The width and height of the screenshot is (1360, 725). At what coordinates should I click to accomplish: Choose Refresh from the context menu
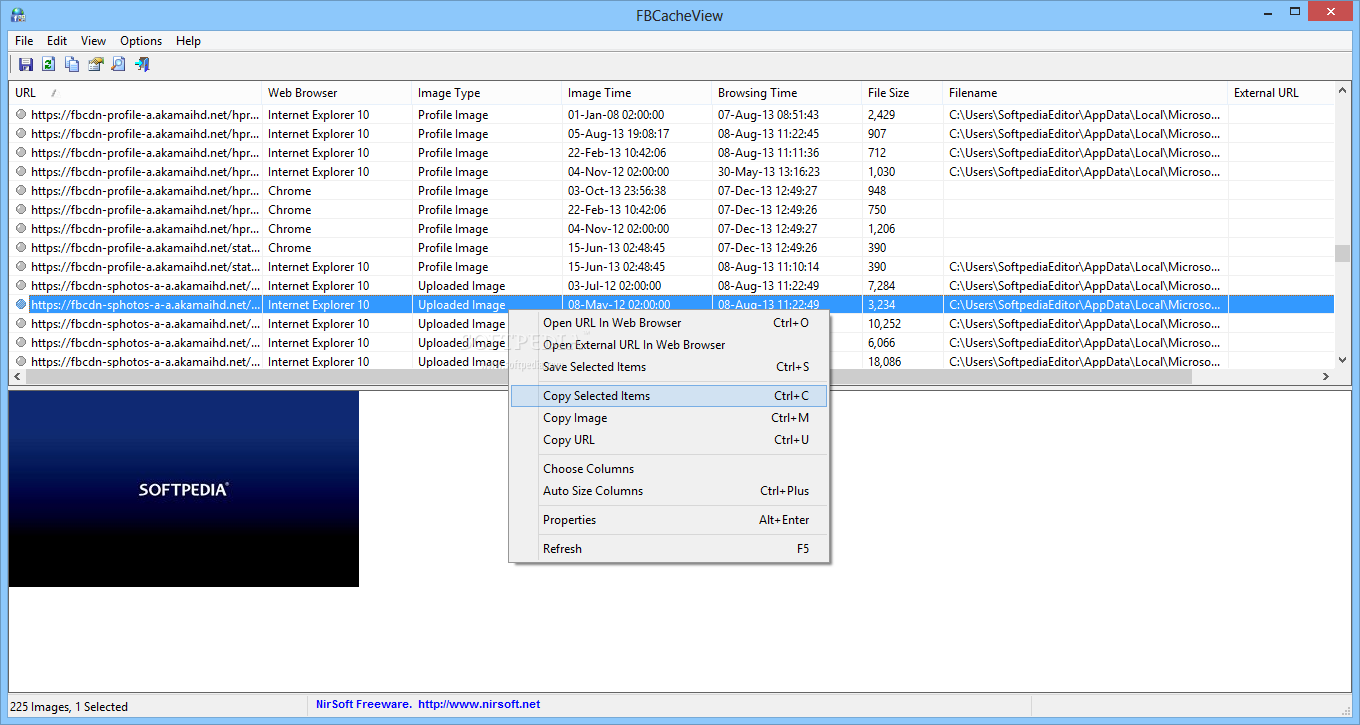click(669, 549)
